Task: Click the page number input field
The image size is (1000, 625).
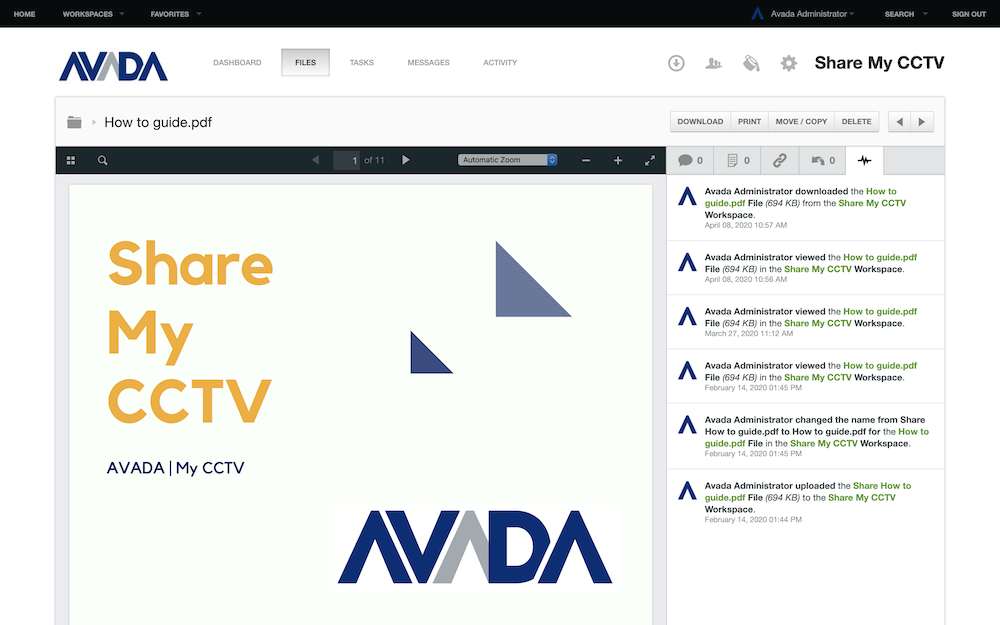Action: click(347, 160)
